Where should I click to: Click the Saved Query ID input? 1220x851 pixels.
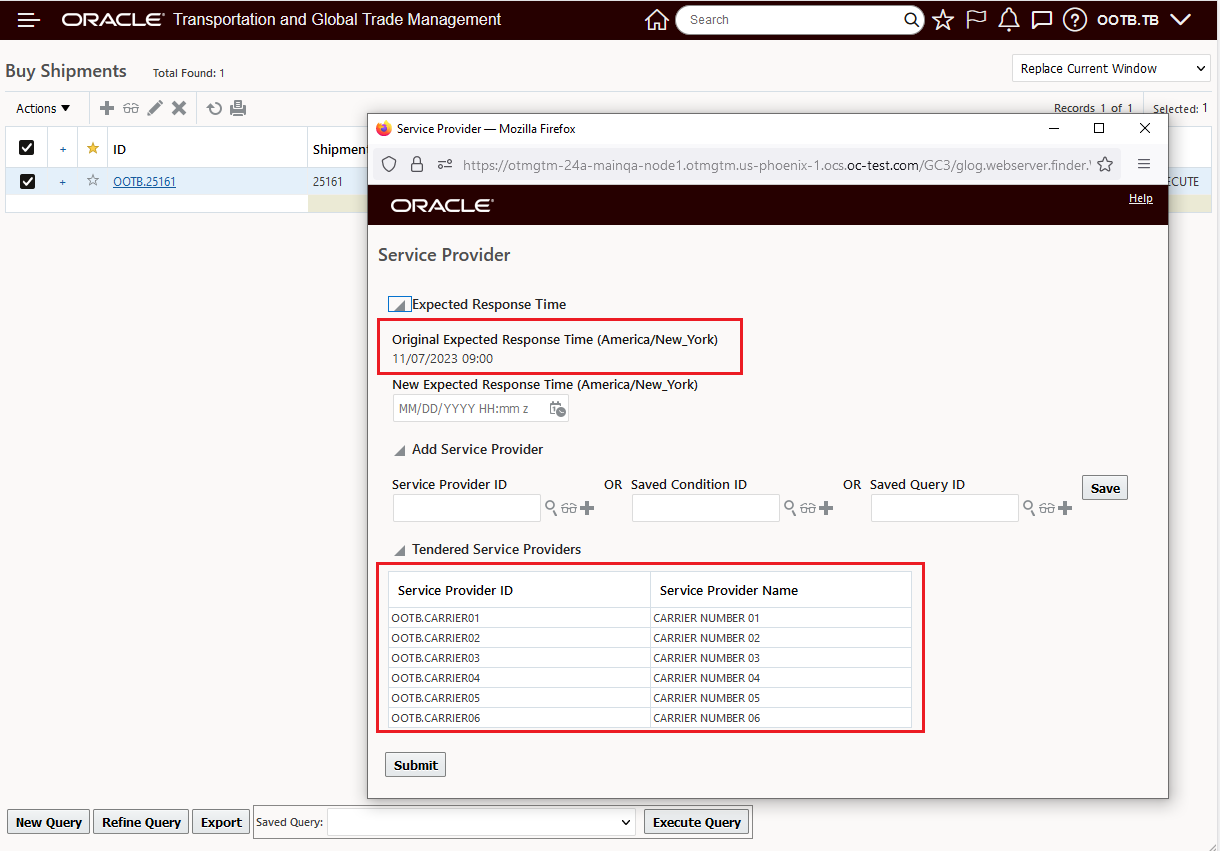point(945,508)
